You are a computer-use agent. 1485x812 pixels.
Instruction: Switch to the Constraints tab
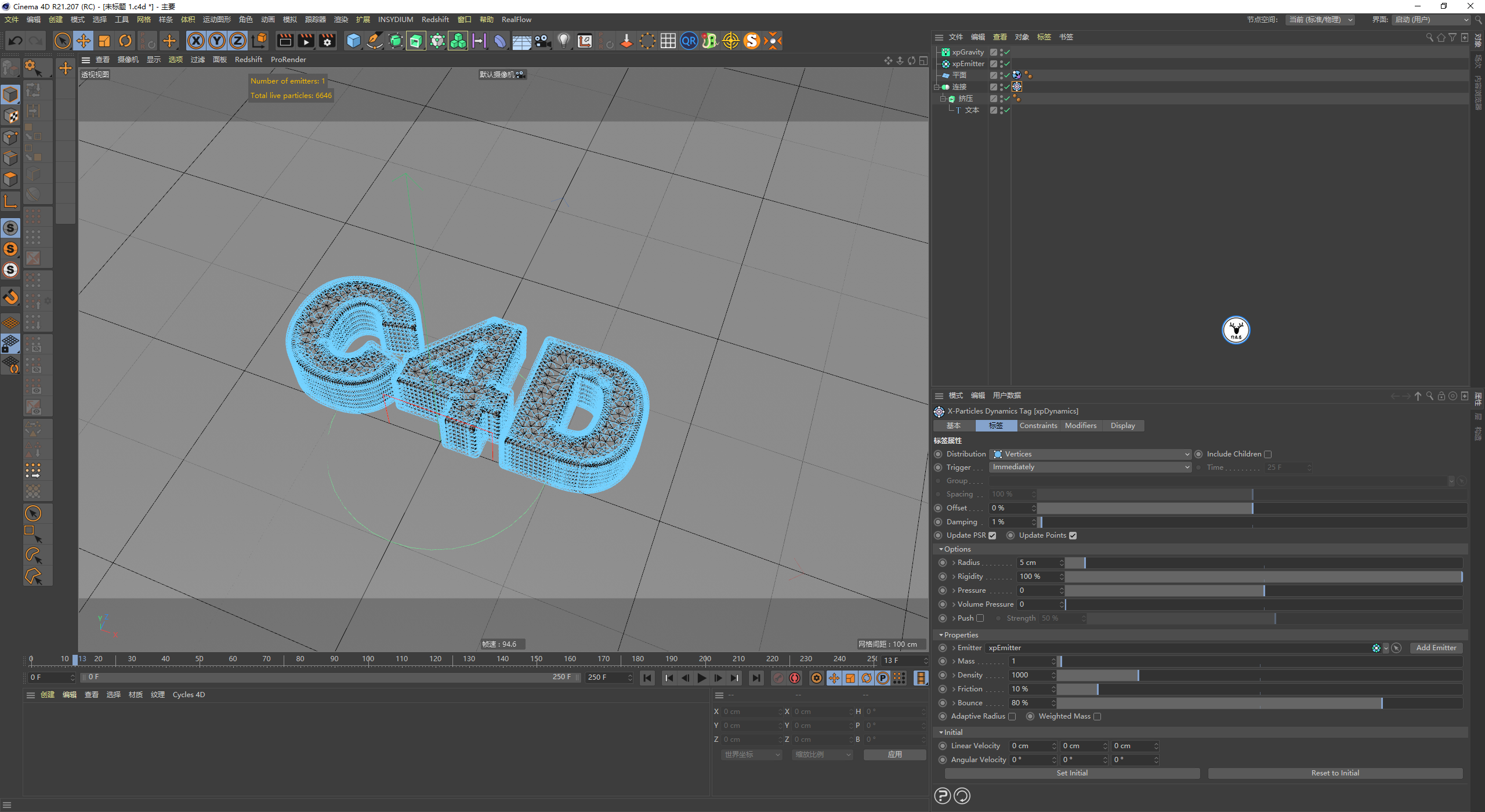pyautogui.click(x=1038, y=426)
